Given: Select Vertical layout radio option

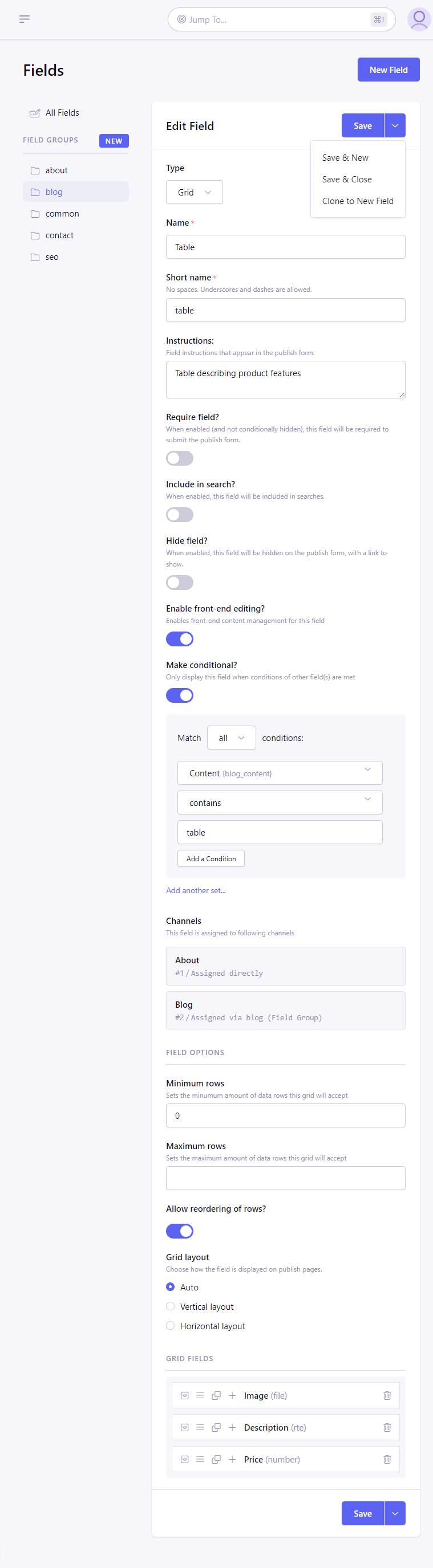Looking at the screenshot, I should 171,1306.
